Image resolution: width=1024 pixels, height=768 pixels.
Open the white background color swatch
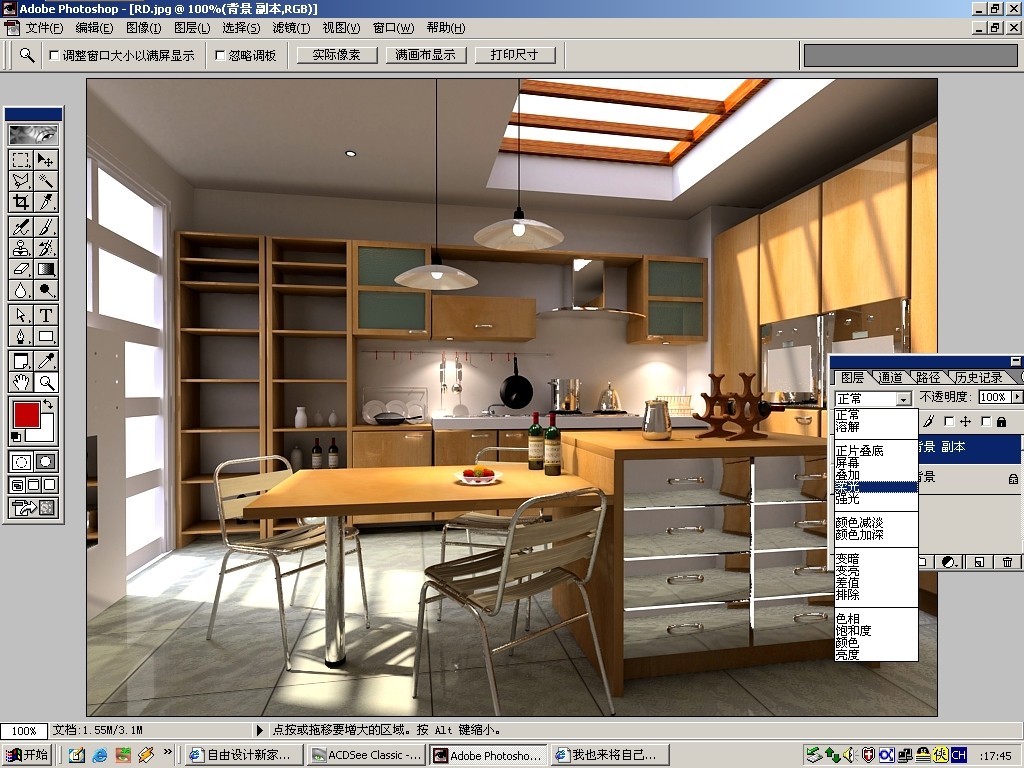tap(44, 432)
